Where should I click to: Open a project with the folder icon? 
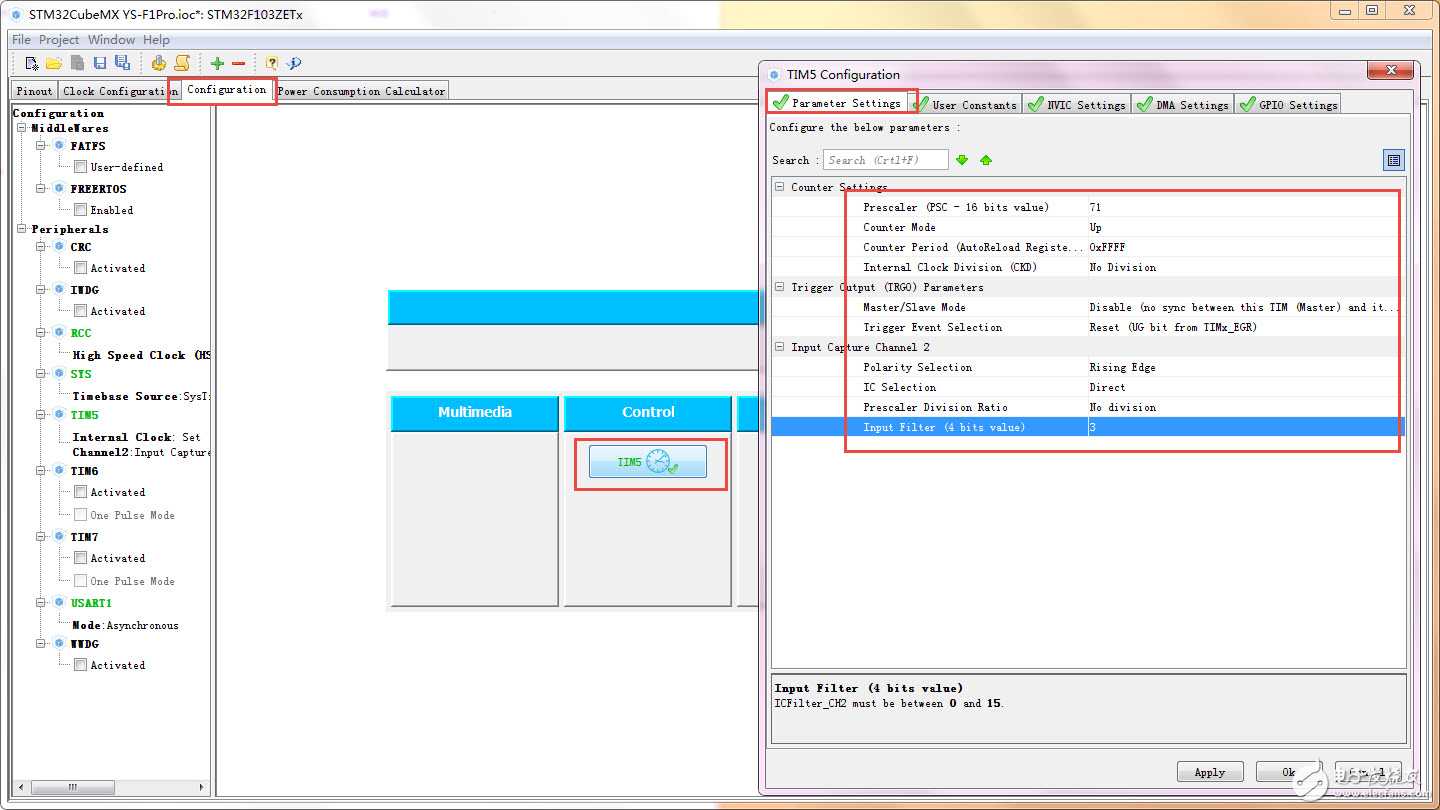(54, 63)
